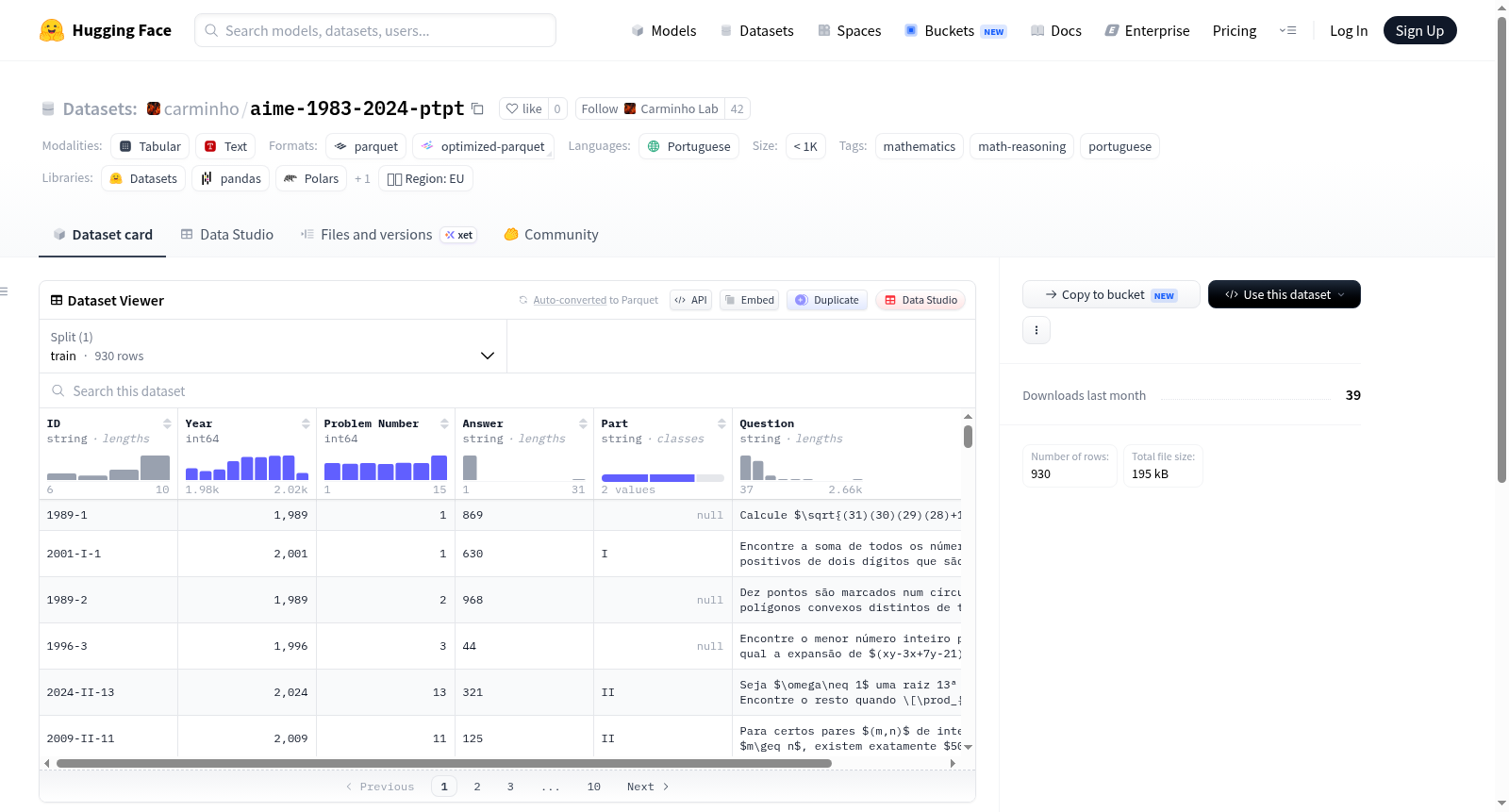Click the Hugging Face logo icon

click(x=52, y=30)
